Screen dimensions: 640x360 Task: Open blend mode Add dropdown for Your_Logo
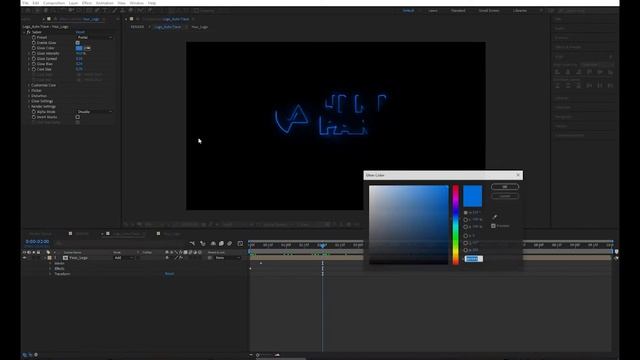tap(123, 258)
